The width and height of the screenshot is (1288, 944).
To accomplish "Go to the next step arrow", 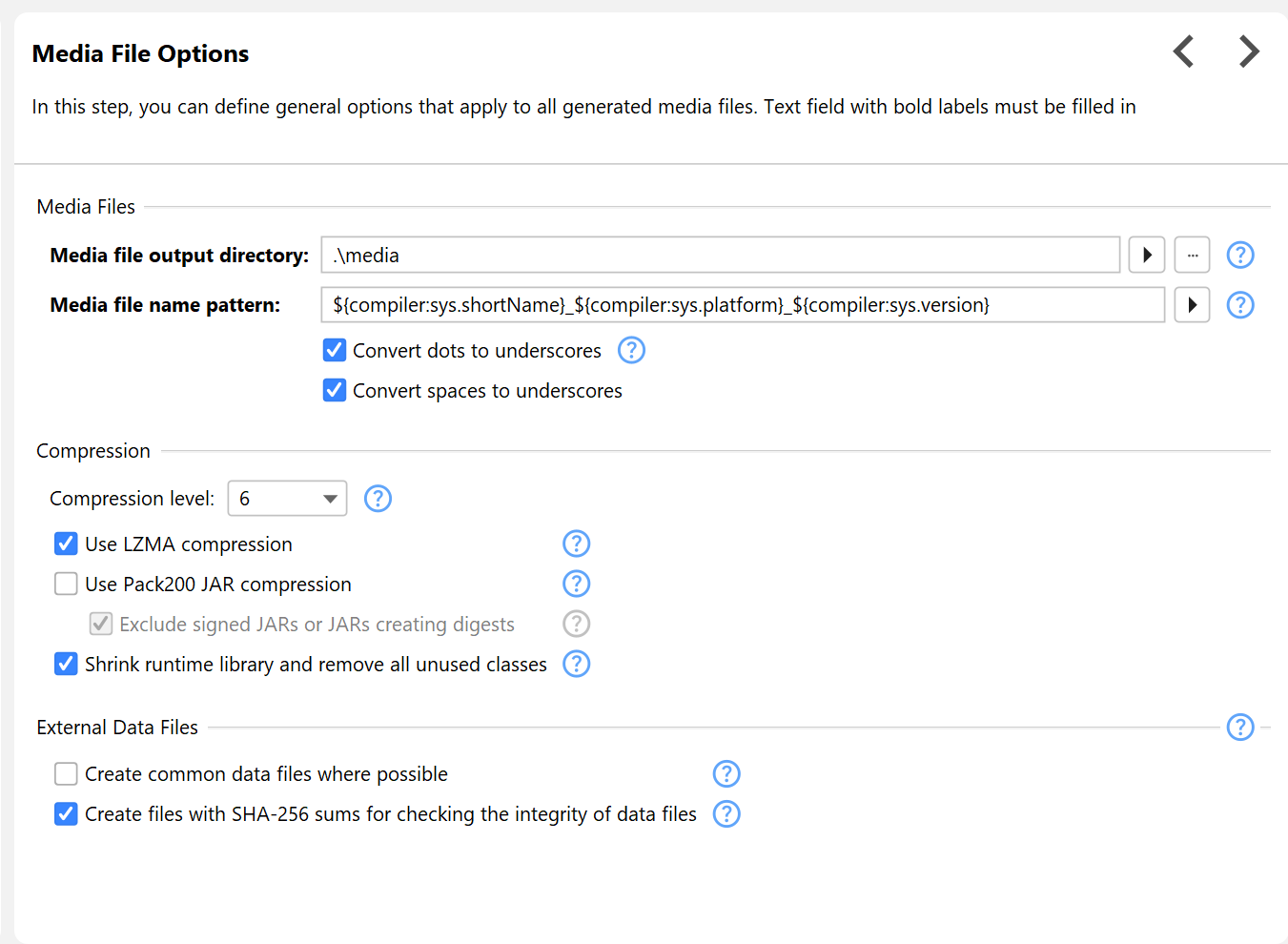I will point(1249,51).
